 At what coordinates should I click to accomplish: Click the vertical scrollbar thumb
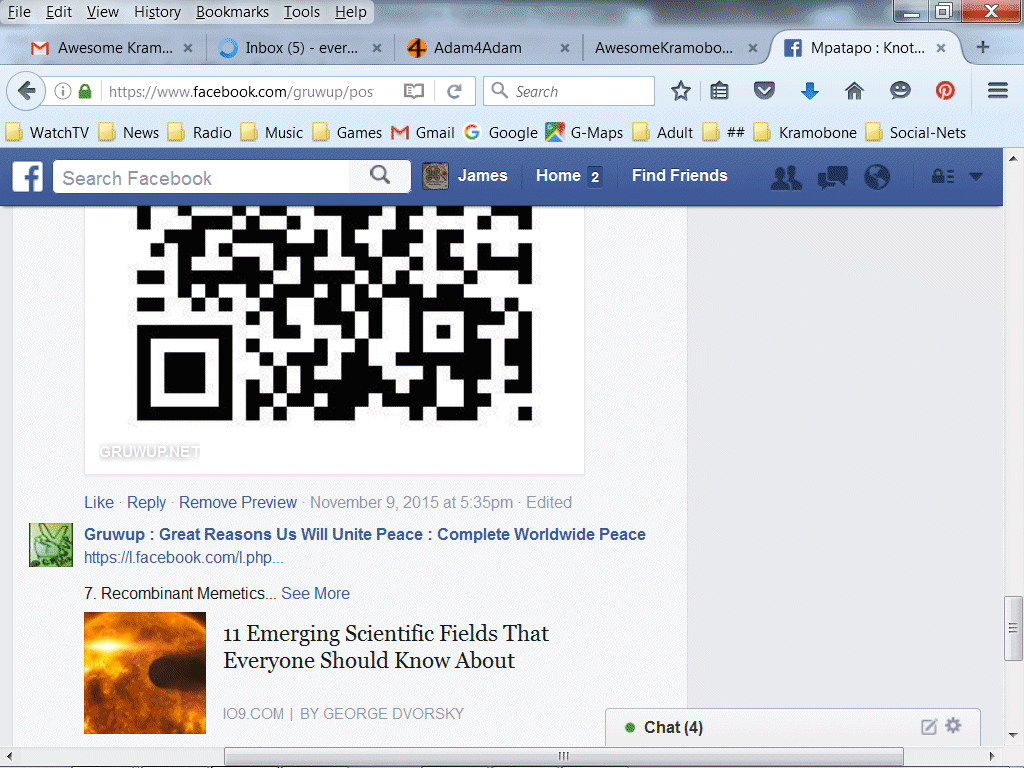[1013, 628]
